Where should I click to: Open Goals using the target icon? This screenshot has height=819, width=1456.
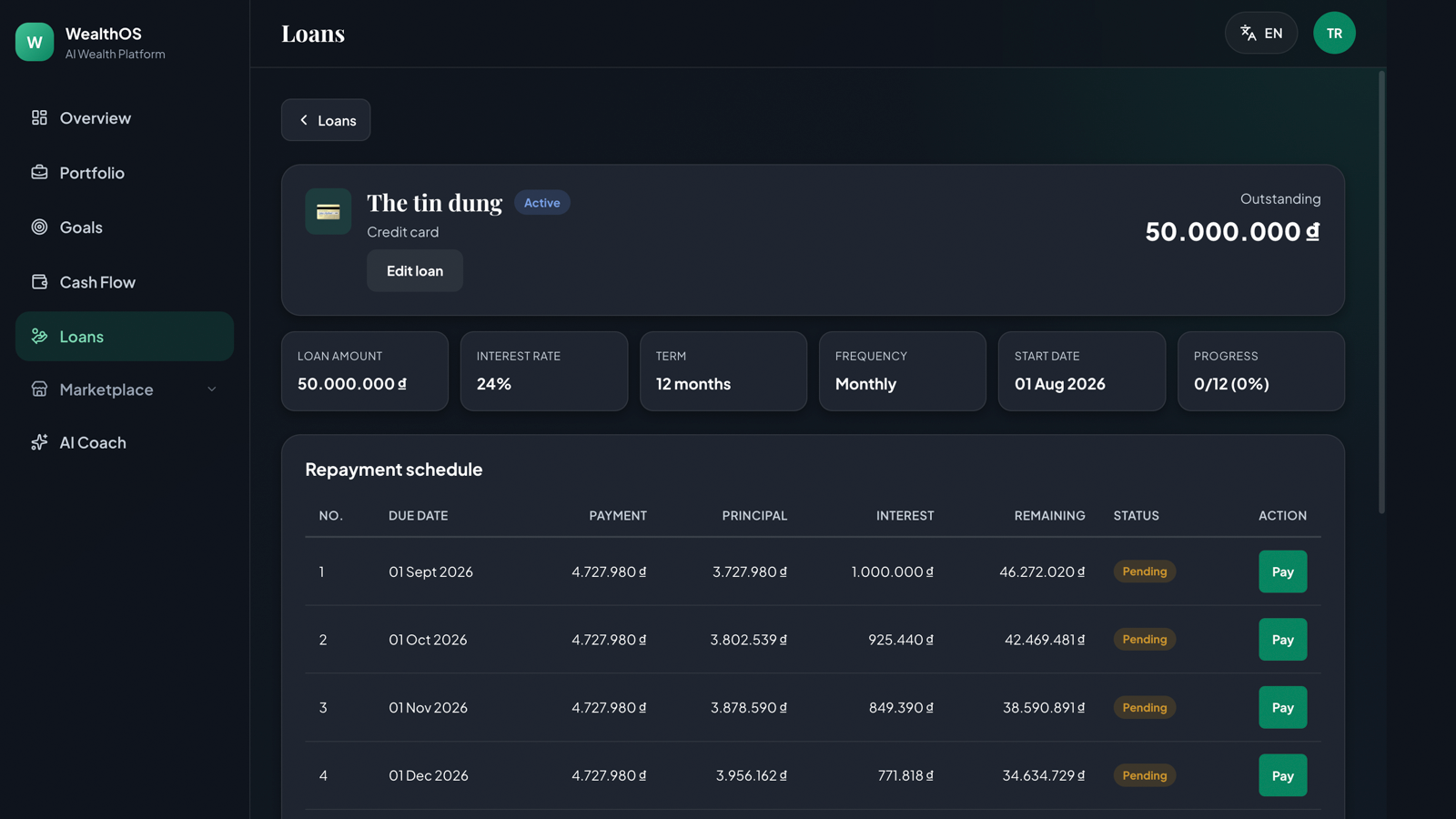pyautogui.click(x=39, y=227)
